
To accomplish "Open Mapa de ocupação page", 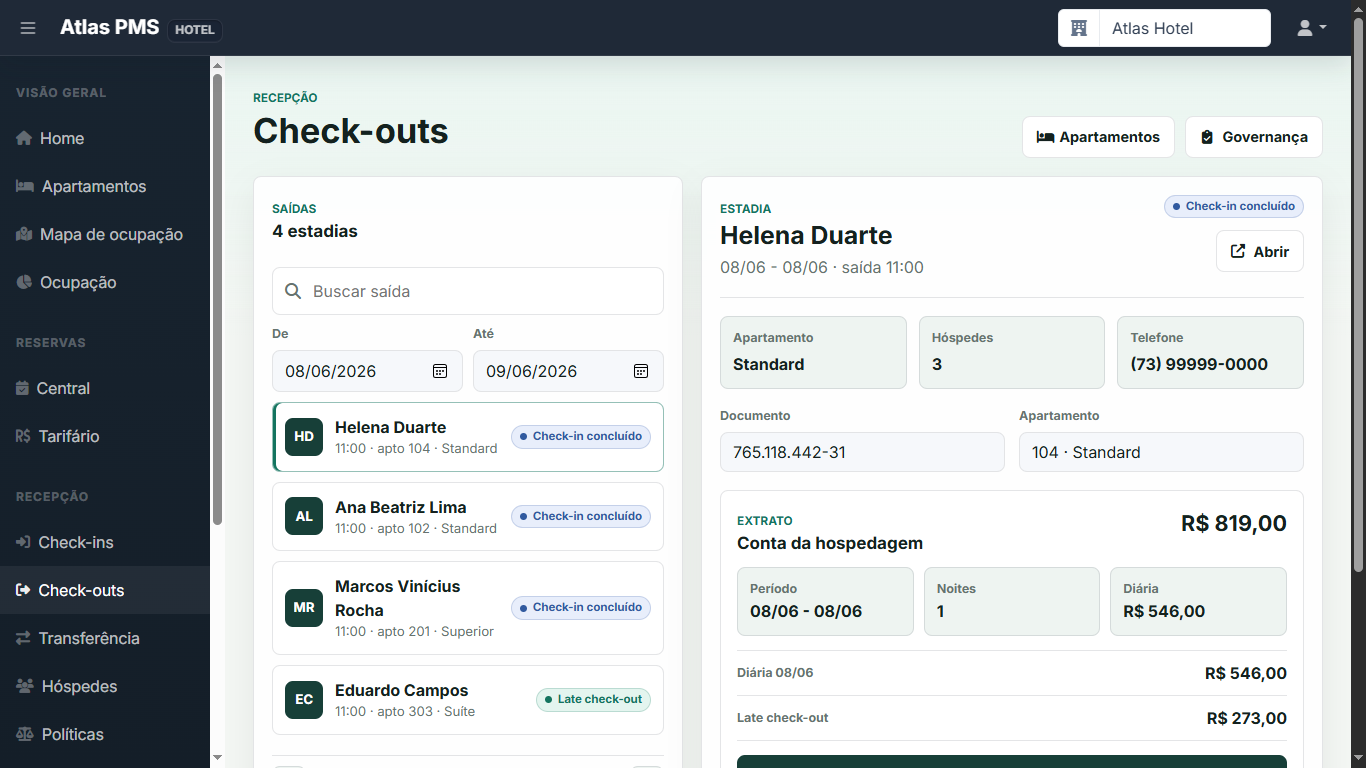I will point(105,234).
